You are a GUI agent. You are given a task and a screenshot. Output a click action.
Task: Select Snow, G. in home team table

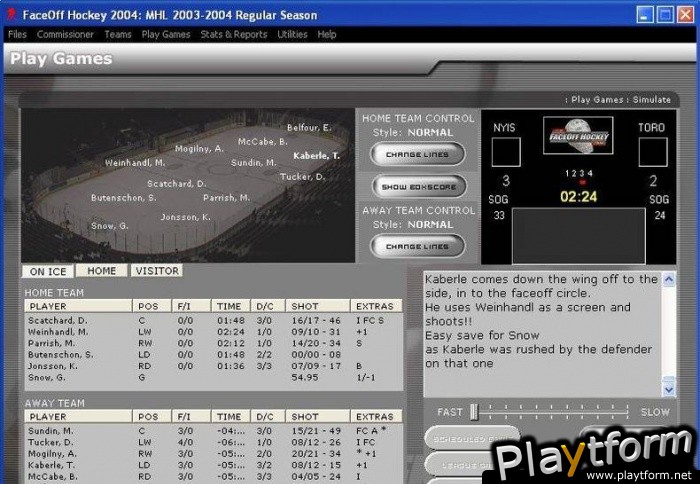213,377
